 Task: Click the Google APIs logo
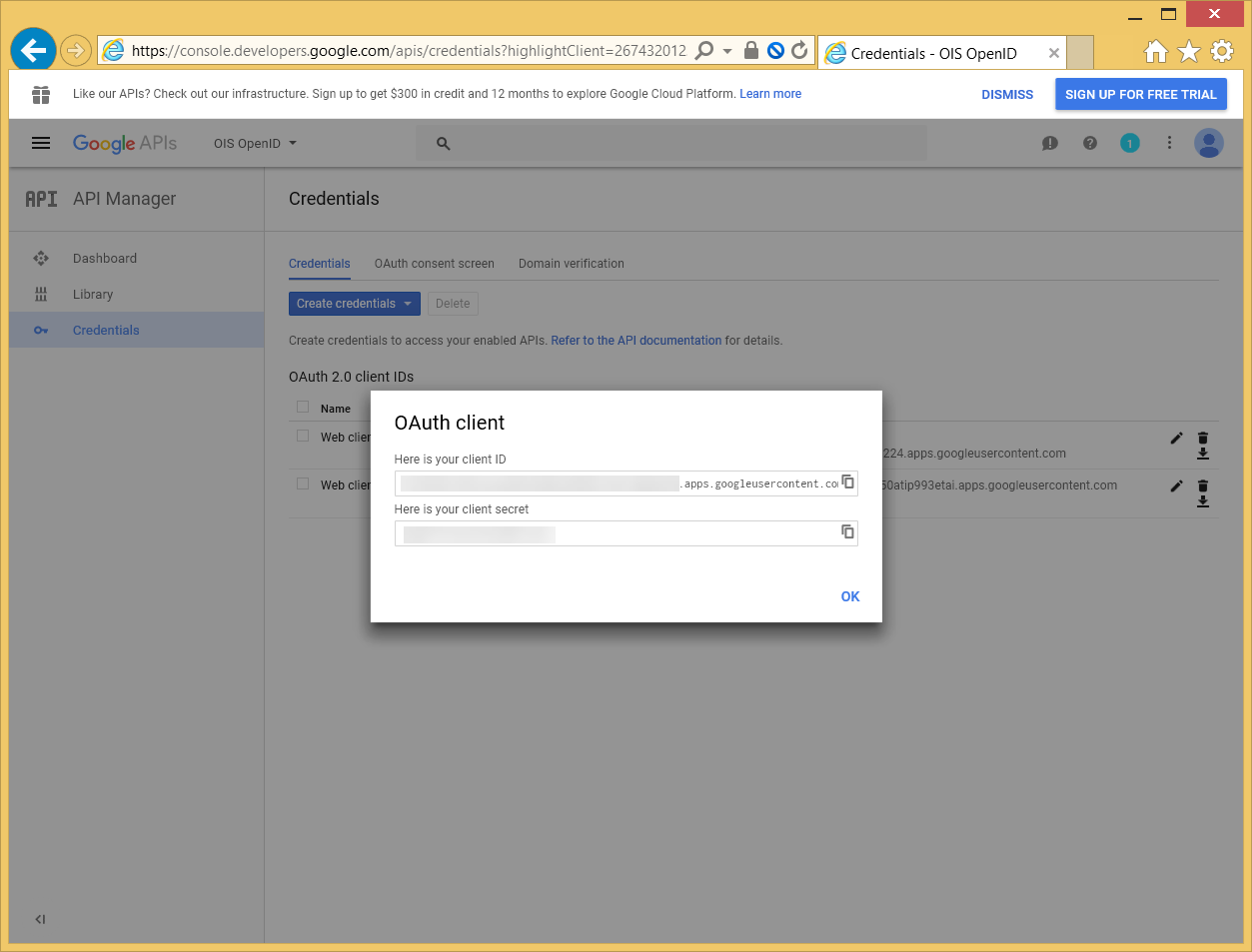click(125, 144)
